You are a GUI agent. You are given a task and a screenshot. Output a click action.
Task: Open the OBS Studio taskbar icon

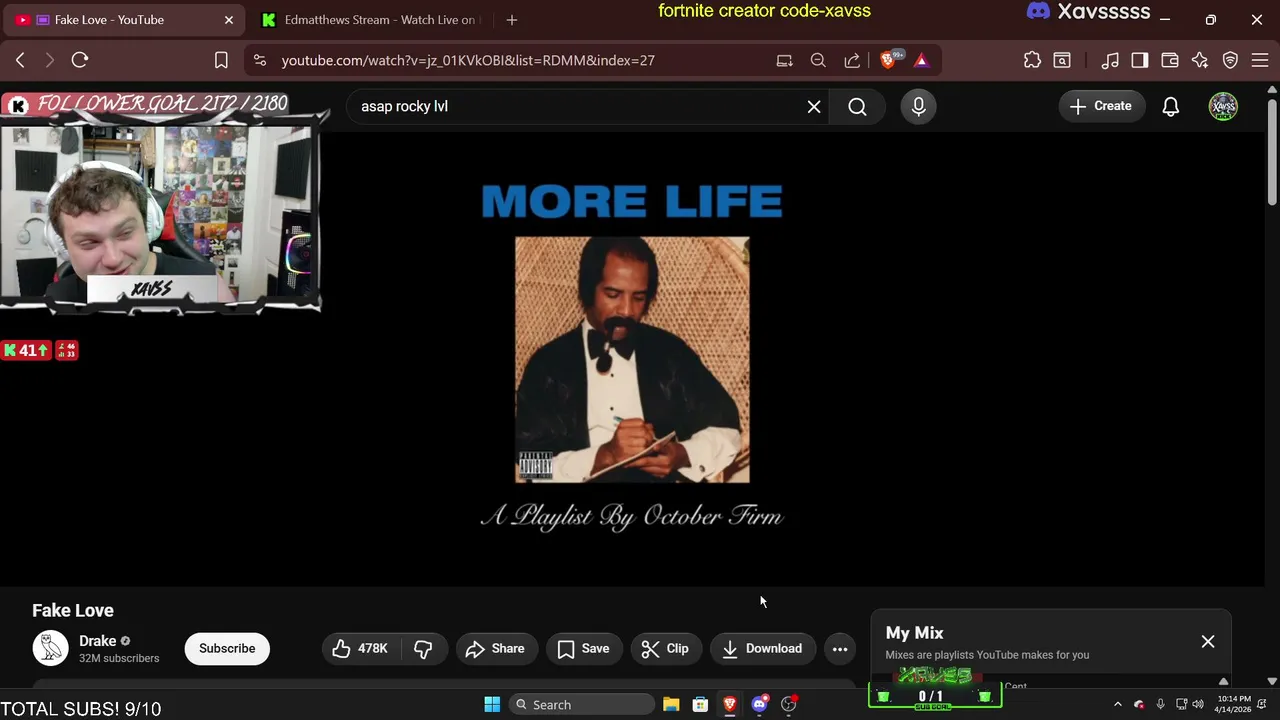pyautogui.click(x=789, y=704)
